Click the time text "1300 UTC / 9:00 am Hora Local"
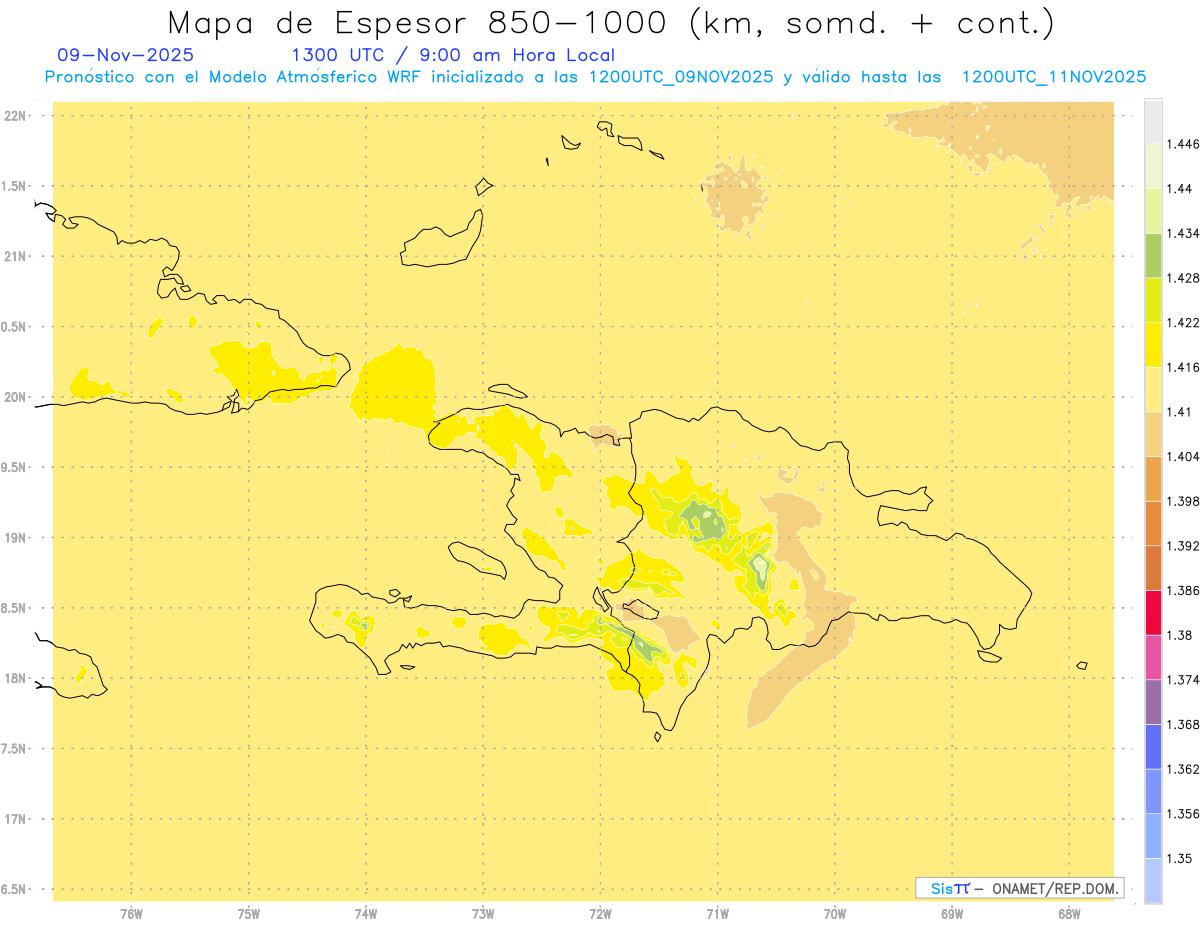Image resolution: width=1200 pixels, height=927 pixels. coord(453,55)
